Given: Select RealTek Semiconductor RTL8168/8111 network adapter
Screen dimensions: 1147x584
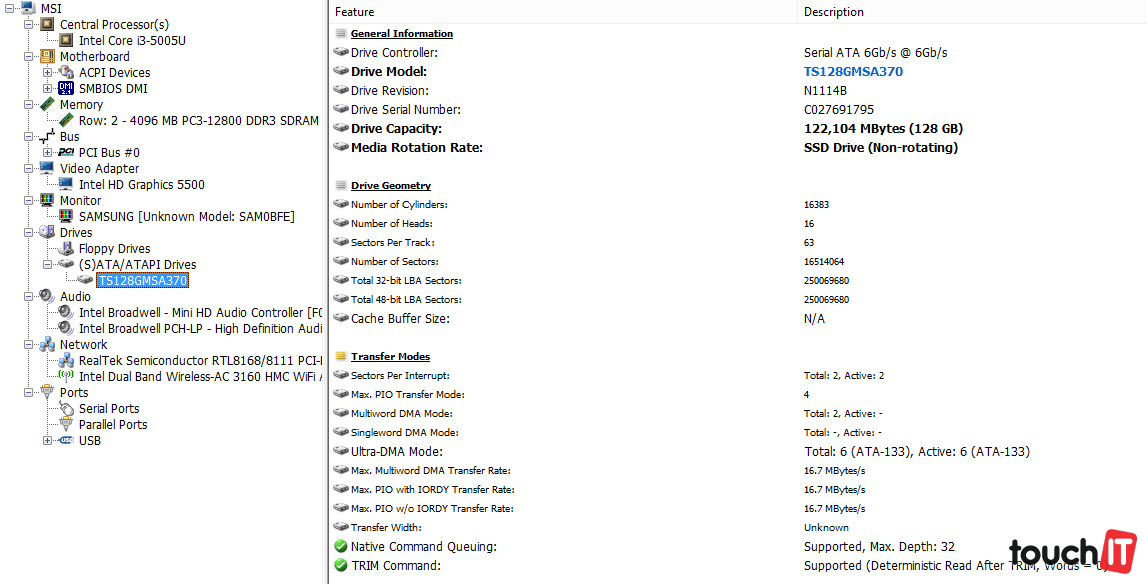Looking at the screenshot, I should 199,361.
